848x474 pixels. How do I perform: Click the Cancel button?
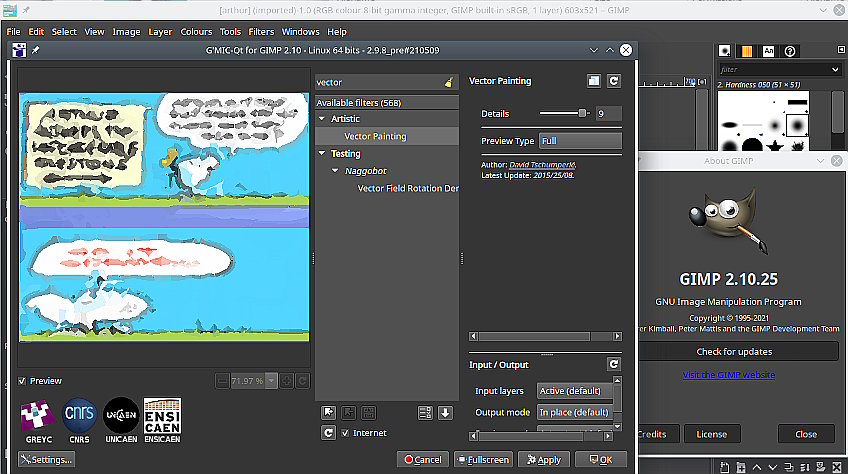click(423, 459)
